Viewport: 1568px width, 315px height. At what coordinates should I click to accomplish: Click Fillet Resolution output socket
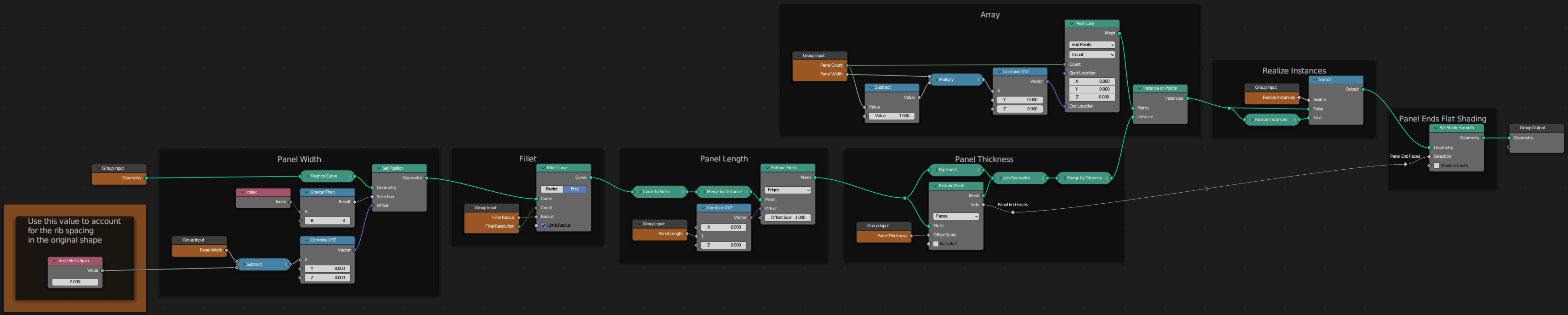pyautogui.click(x=519, y=226)
